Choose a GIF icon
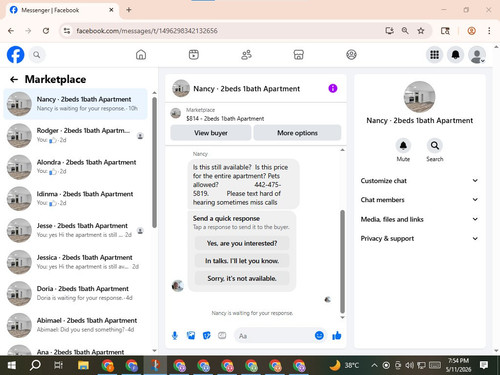Image resolution: width=500 pixels, height=375 pixels. tap(222, 336)
